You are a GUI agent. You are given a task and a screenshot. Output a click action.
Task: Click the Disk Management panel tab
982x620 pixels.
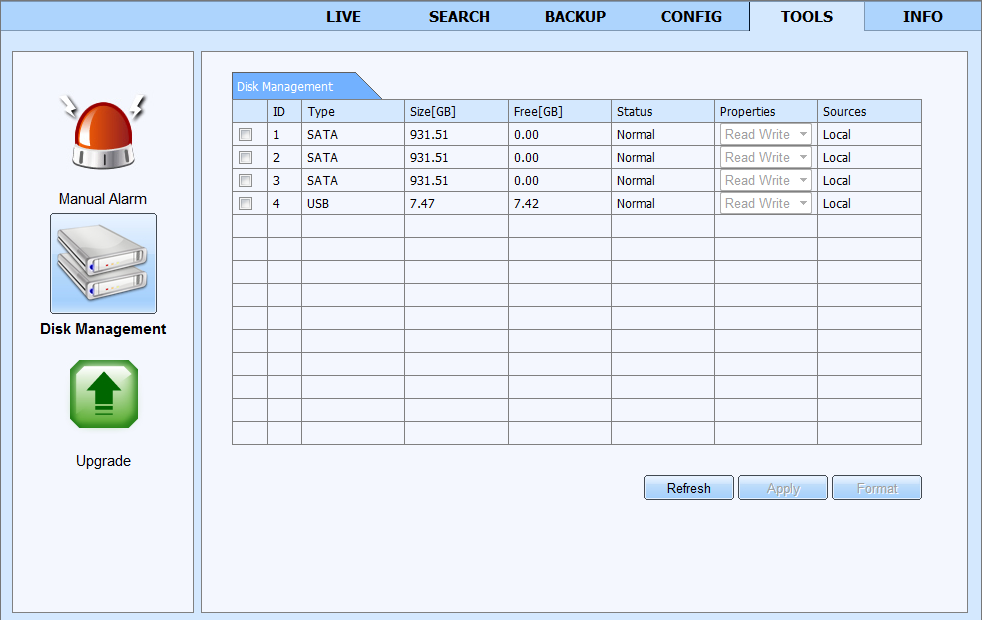[301, 86]
